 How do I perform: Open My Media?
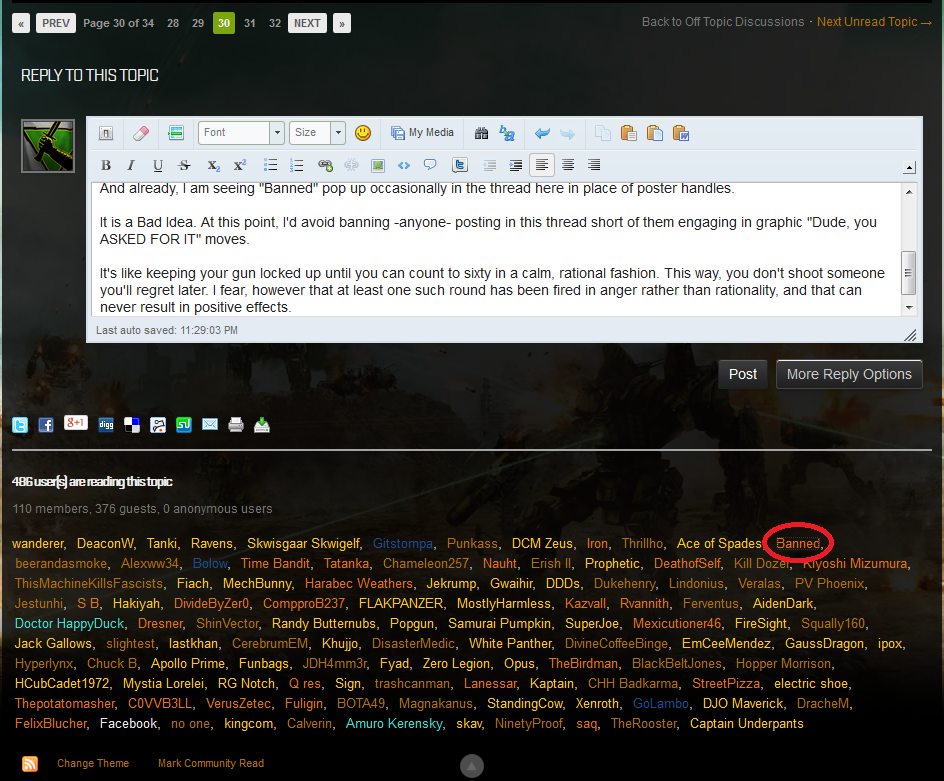tap(422, 133)
